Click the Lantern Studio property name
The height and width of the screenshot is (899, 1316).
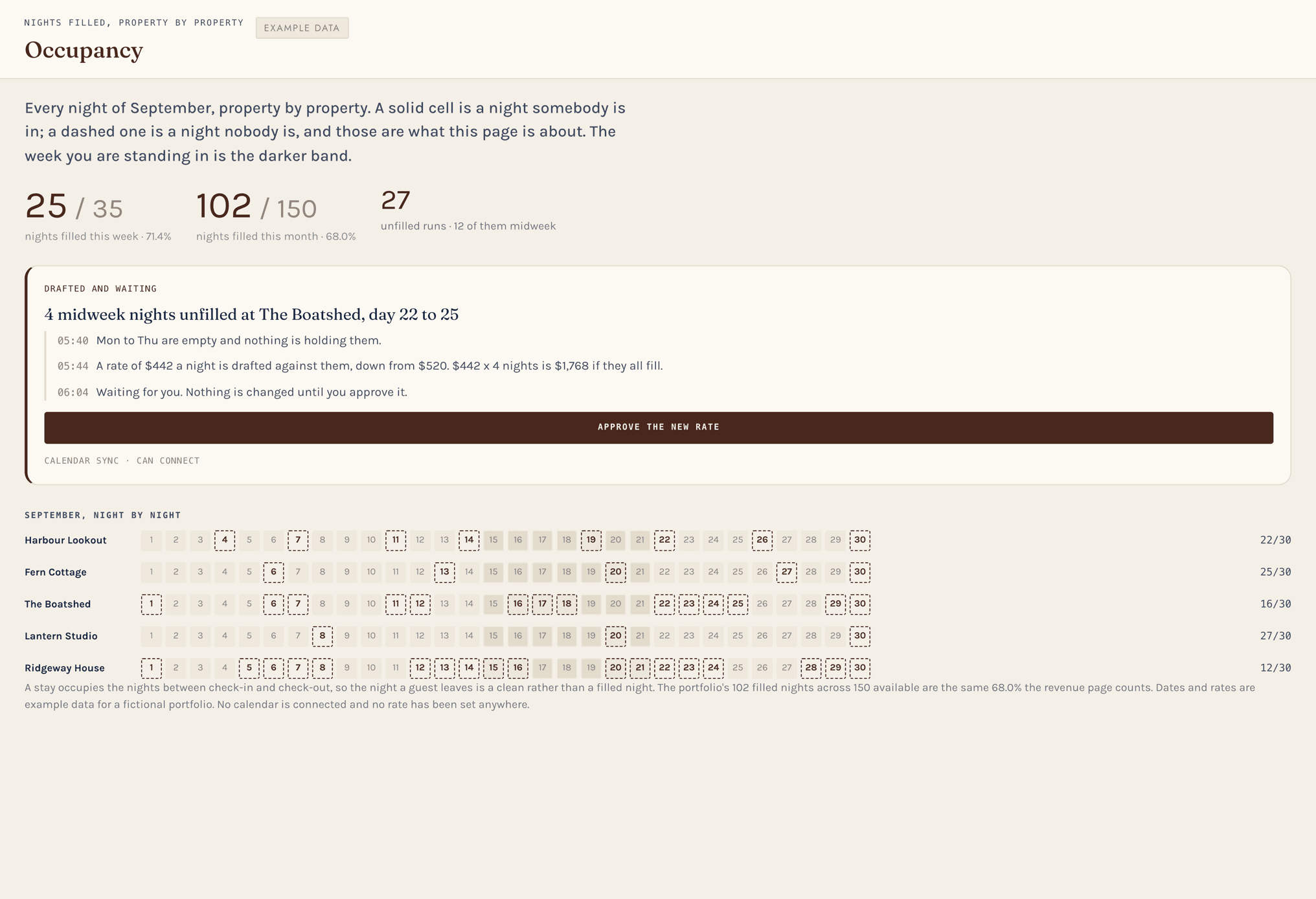61,636
